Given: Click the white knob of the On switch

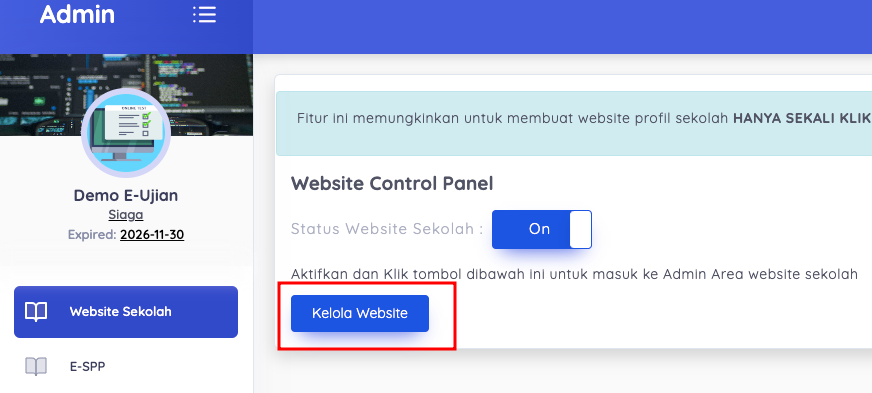Looking at the screenshot, I should pyautogui.click(x=580, y=229).
